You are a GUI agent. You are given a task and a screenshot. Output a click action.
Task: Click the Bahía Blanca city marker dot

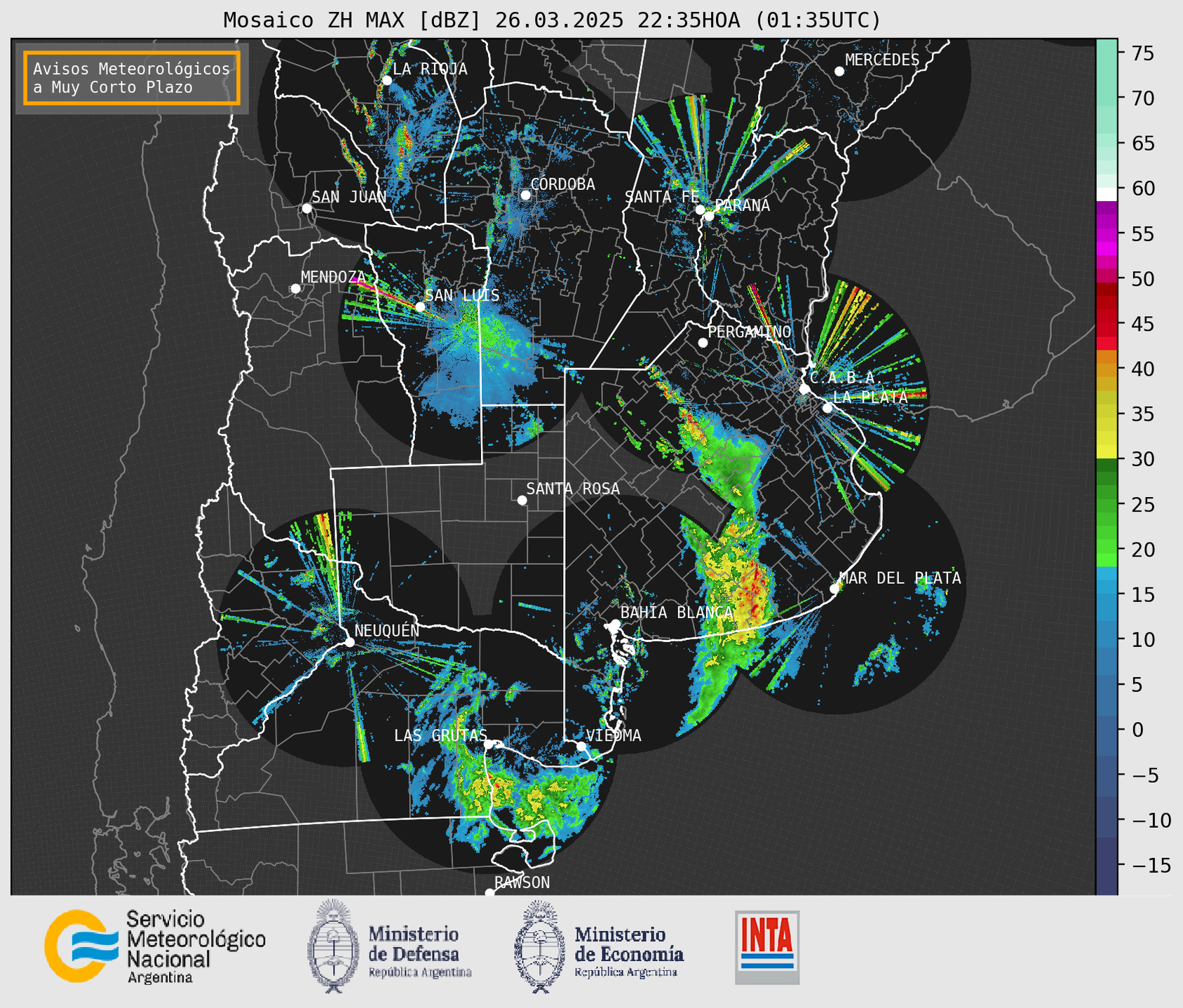[x=615, y=624]
